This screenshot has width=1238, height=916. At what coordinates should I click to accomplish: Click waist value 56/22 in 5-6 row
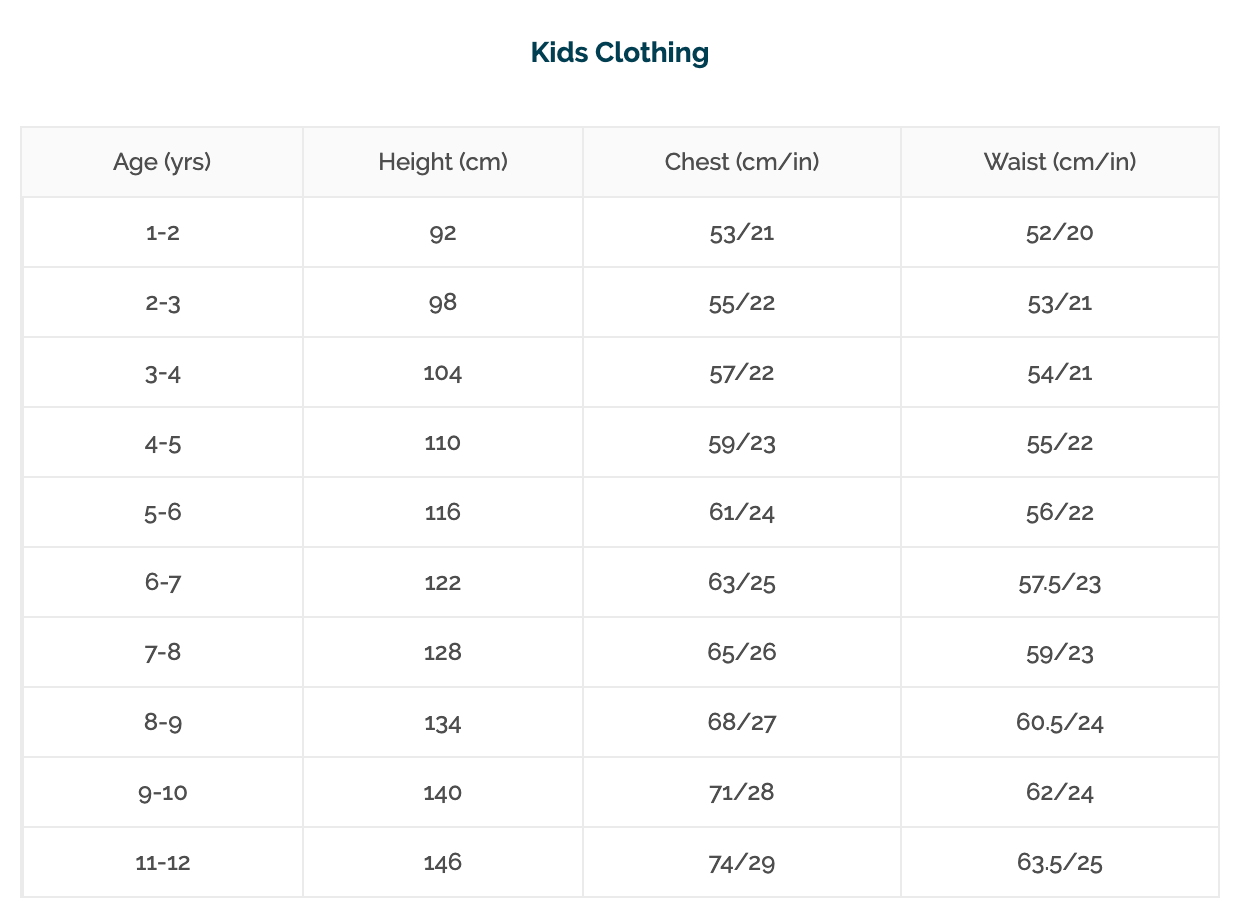click(1060, 512)
